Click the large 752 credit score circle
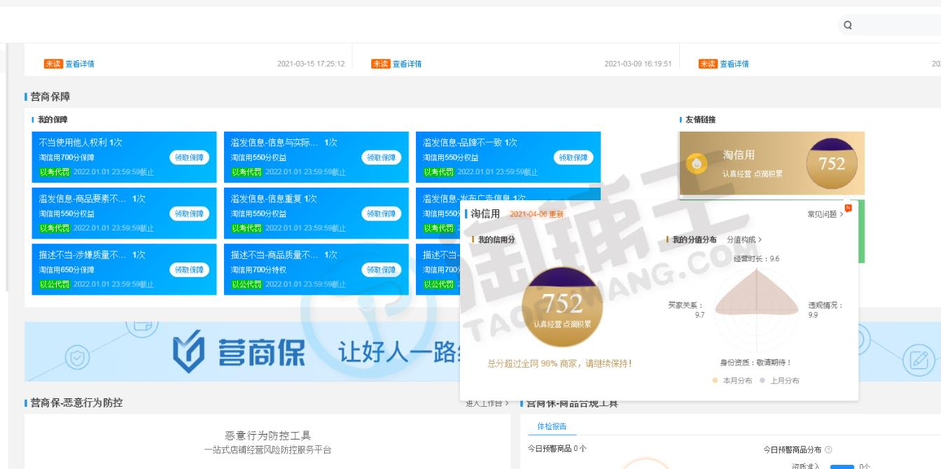Viewport: 941px width, 469px height. tap(560, 306)
